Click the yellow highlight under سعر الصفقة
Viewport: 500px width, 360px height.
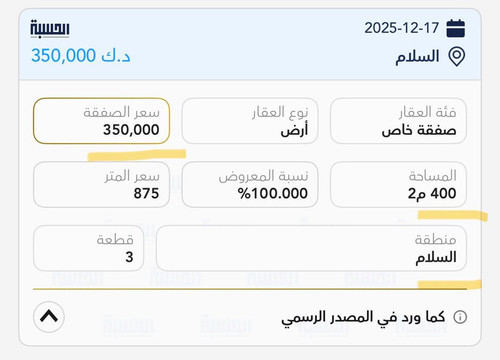click(137, 155)
